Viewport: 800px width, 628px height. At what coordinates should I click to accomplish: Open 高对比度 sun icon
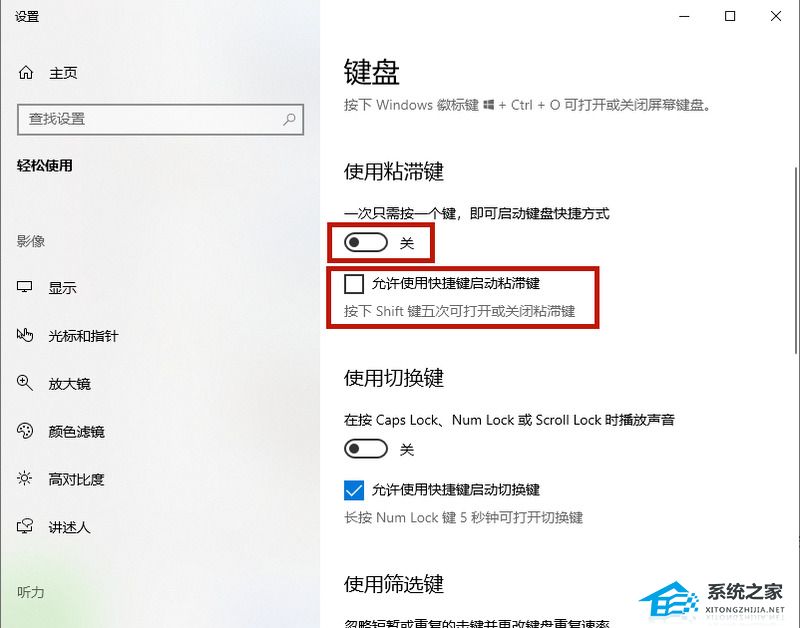[24, 479]
